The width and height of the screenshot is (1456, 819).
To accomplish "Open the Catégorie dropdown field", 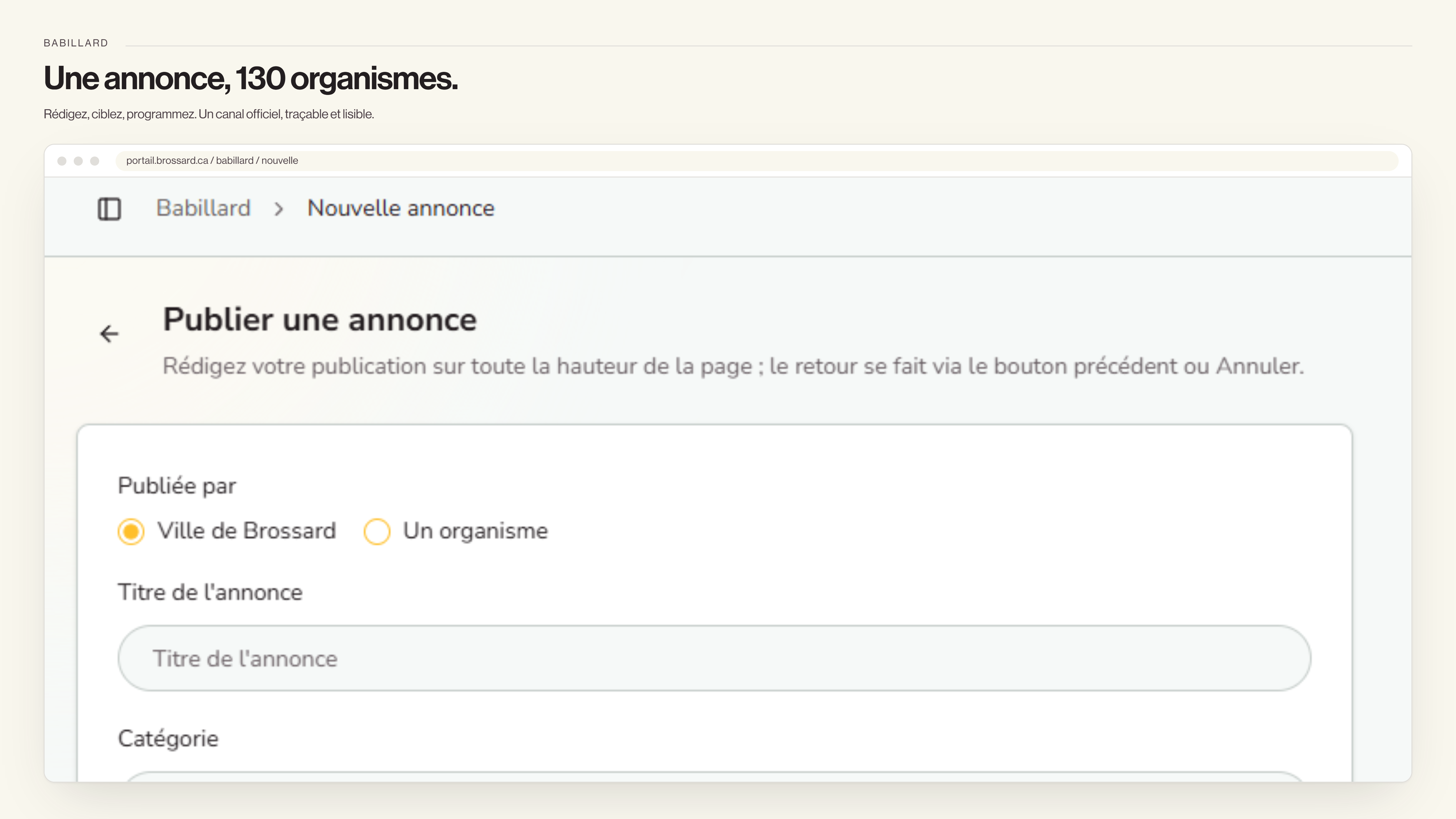I will (714, 777).
